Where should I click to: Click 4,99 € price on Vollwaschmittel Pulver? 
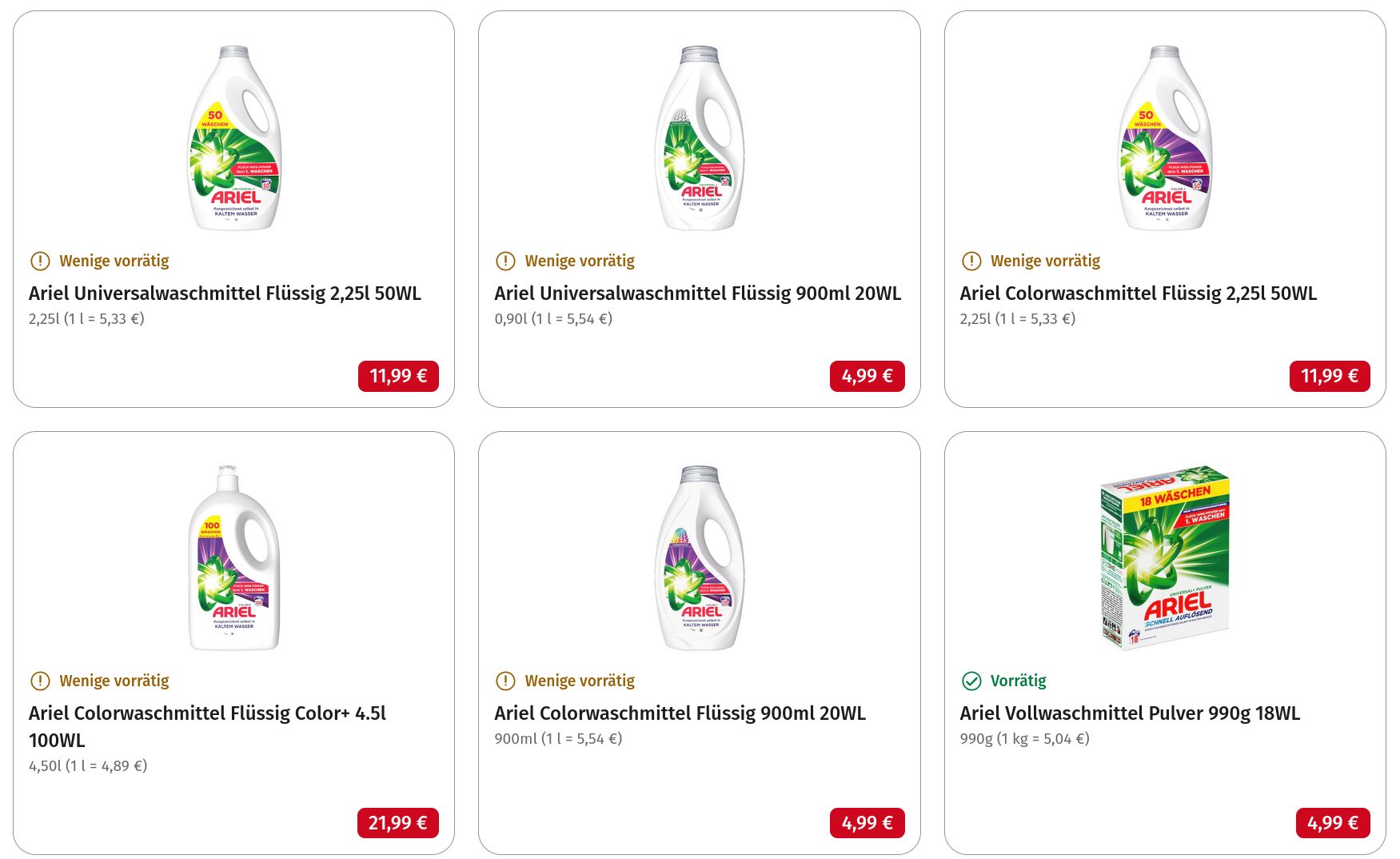coord(1332,823)
